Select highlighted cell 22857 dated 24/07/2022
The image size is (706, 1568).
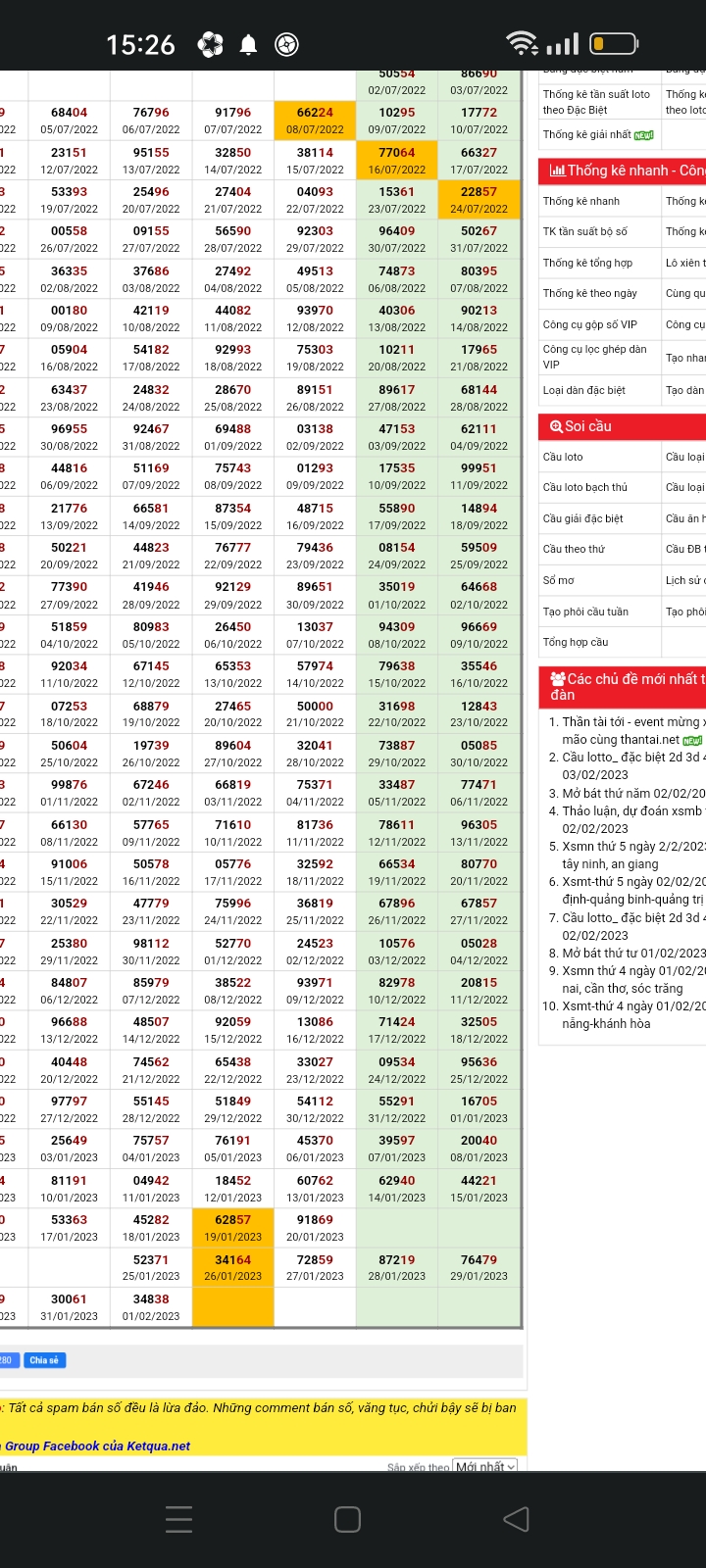[479, 200]
